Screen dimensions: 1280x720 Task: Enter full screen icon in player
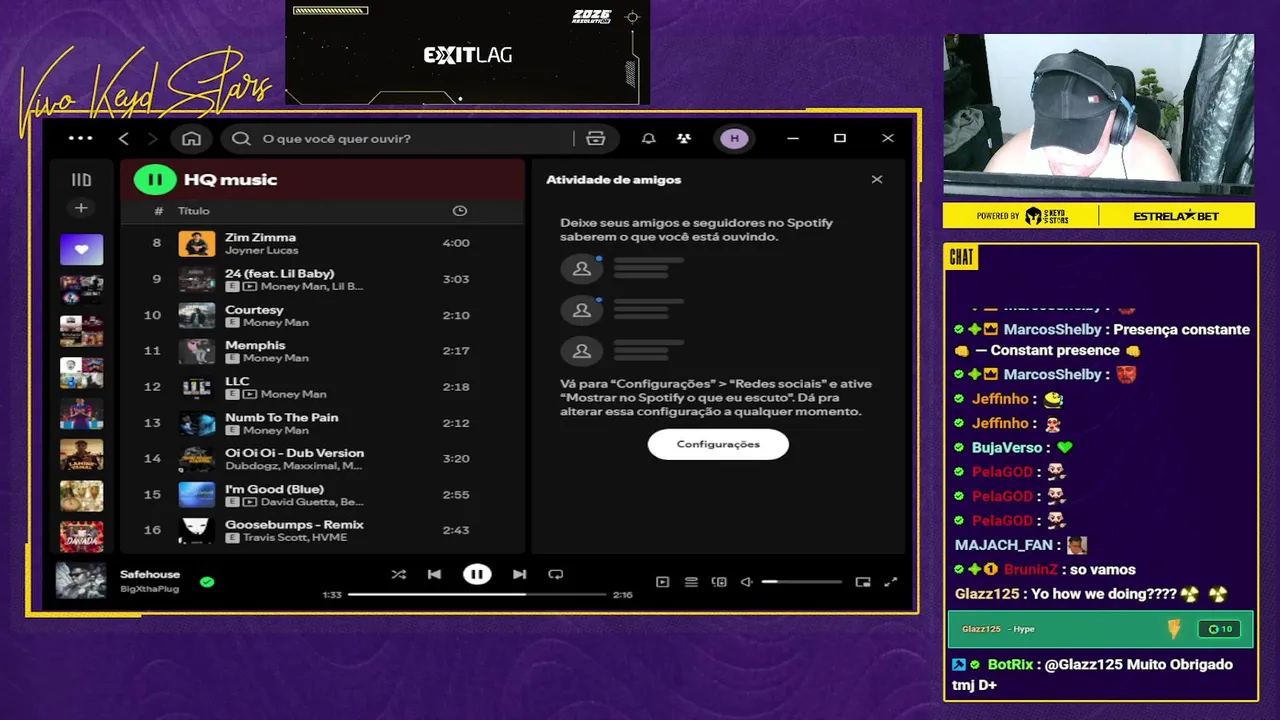pos(891,582)
